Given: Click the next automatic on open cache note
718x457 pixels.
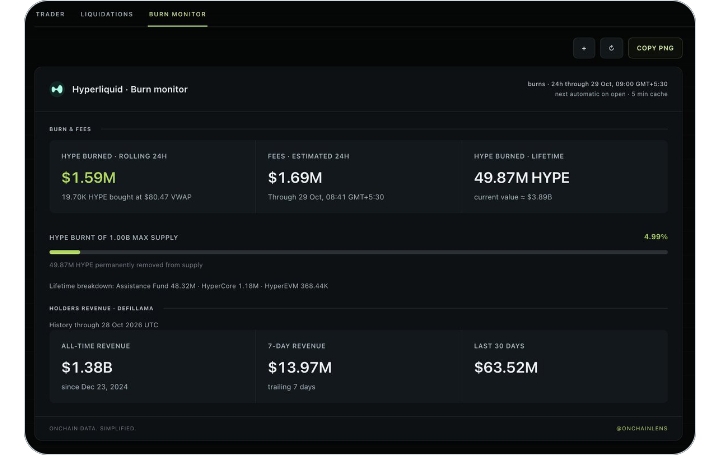Looking at the screenshot, I should coord(611,94).
